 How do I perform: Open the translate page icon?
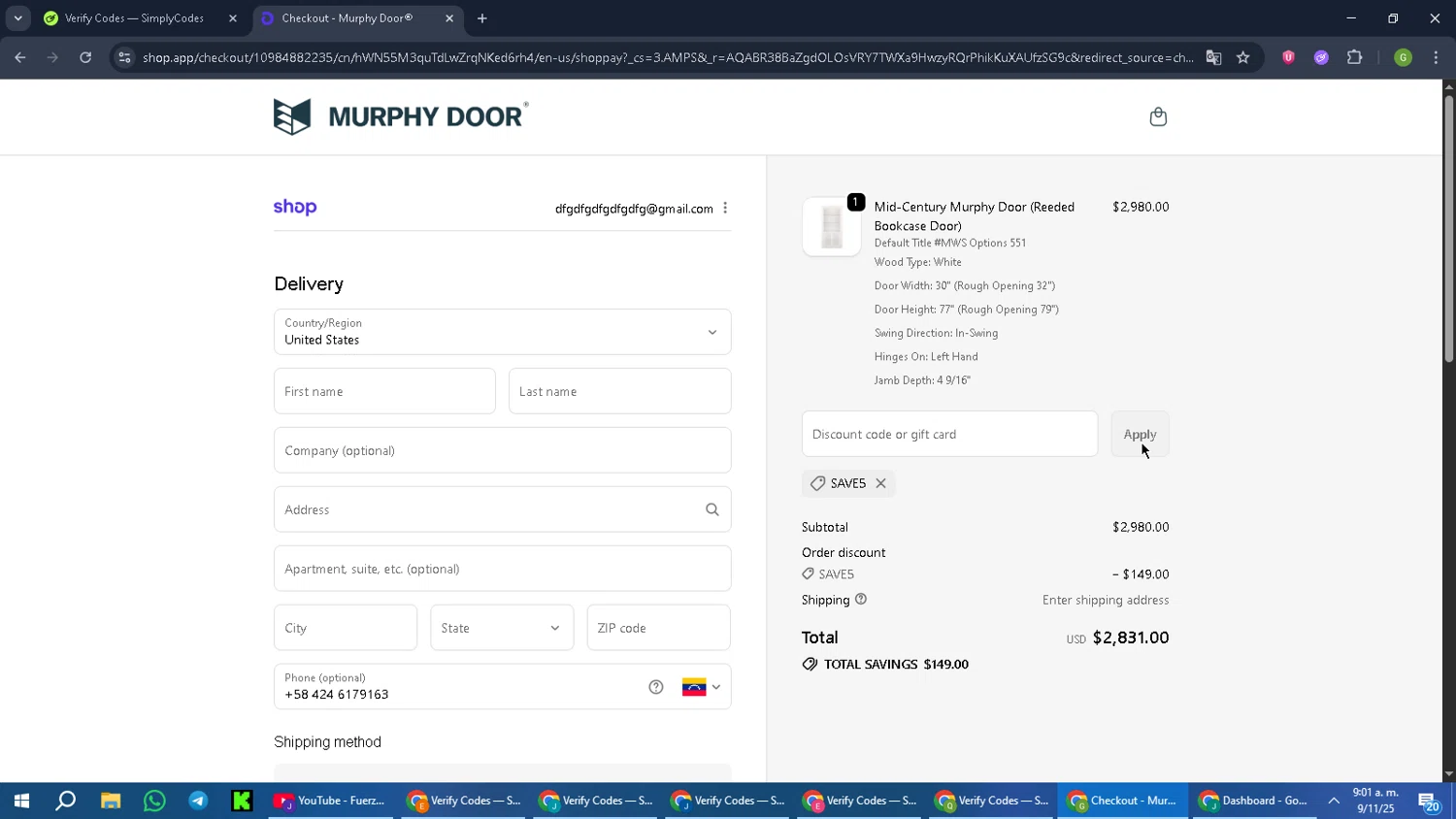(x=1213, y=57)
